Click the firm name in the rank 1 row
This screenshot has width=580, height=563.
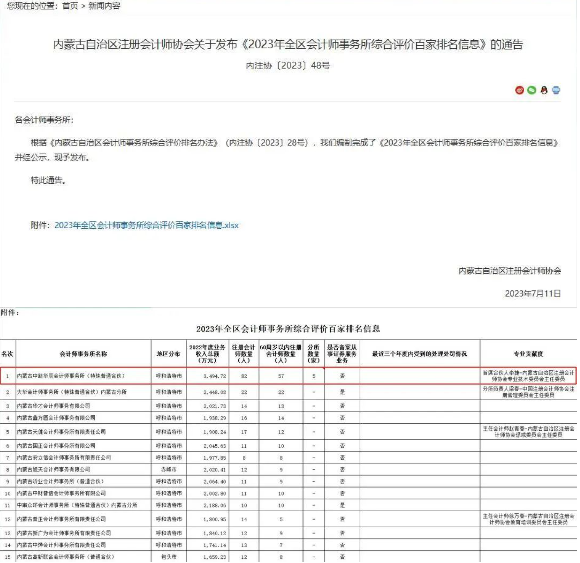(71, 376)
